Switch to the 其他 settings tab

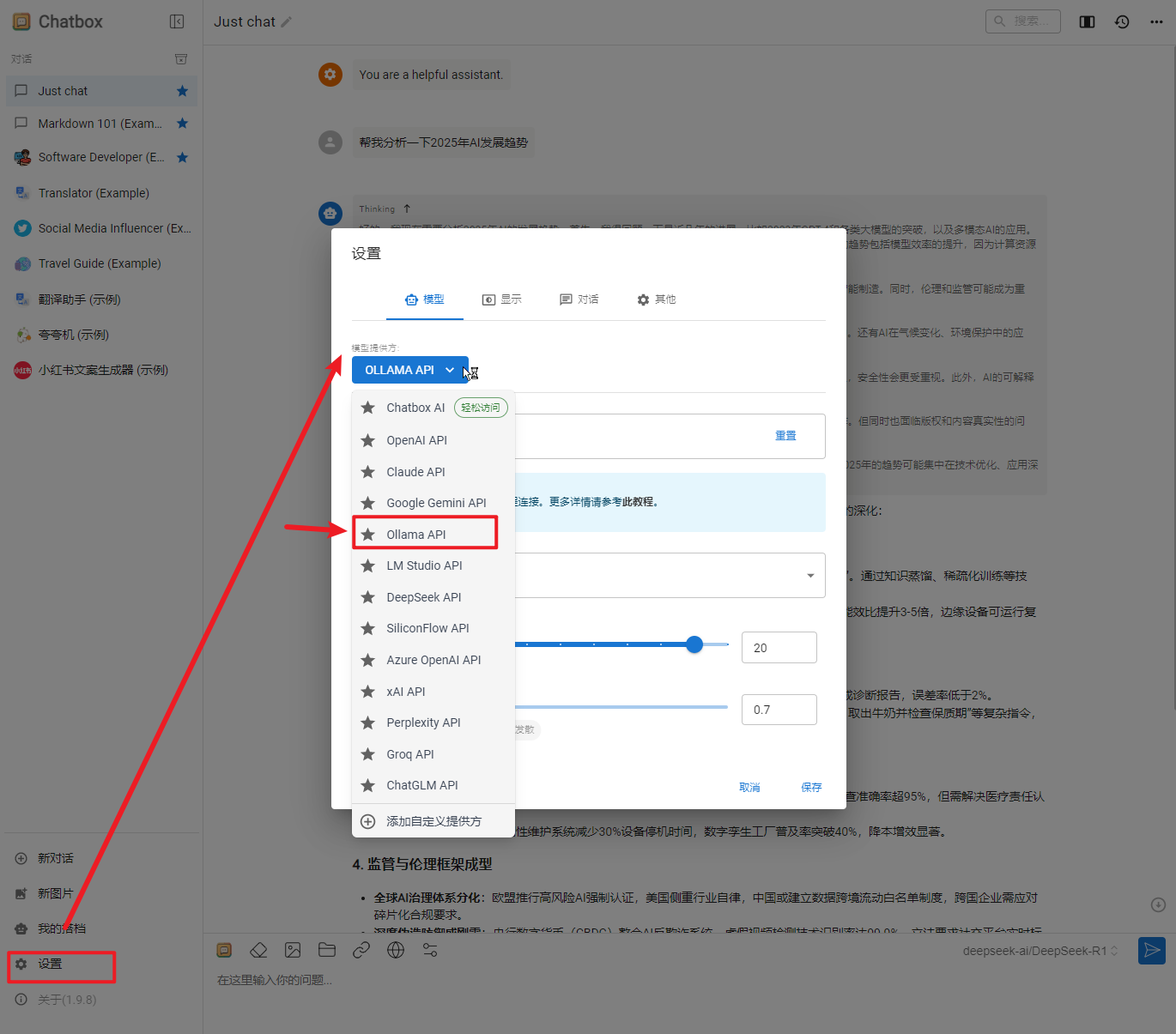click(x=657, y=299)
